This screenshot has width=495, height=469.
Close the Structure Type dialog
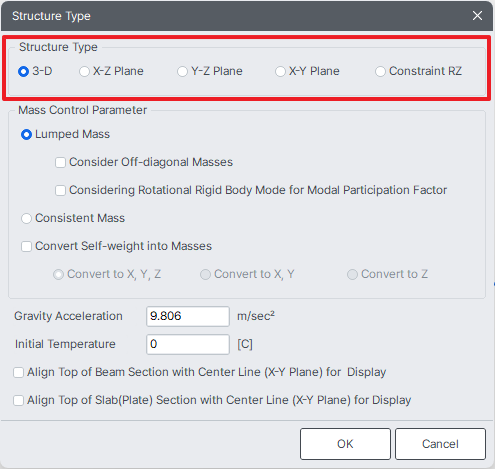(477, 15)
